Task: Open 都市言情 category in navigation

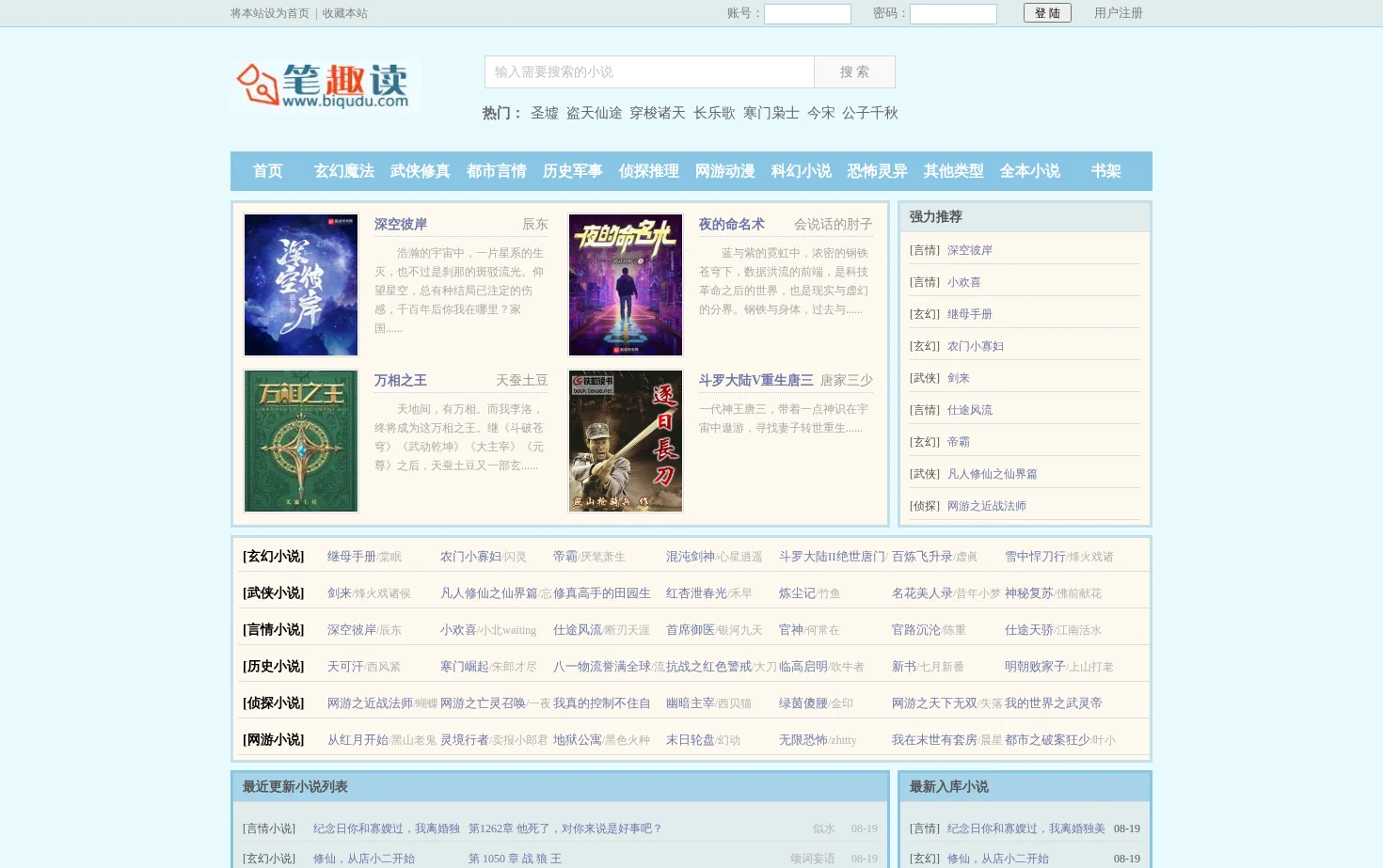Action: (x=497, y=171)
